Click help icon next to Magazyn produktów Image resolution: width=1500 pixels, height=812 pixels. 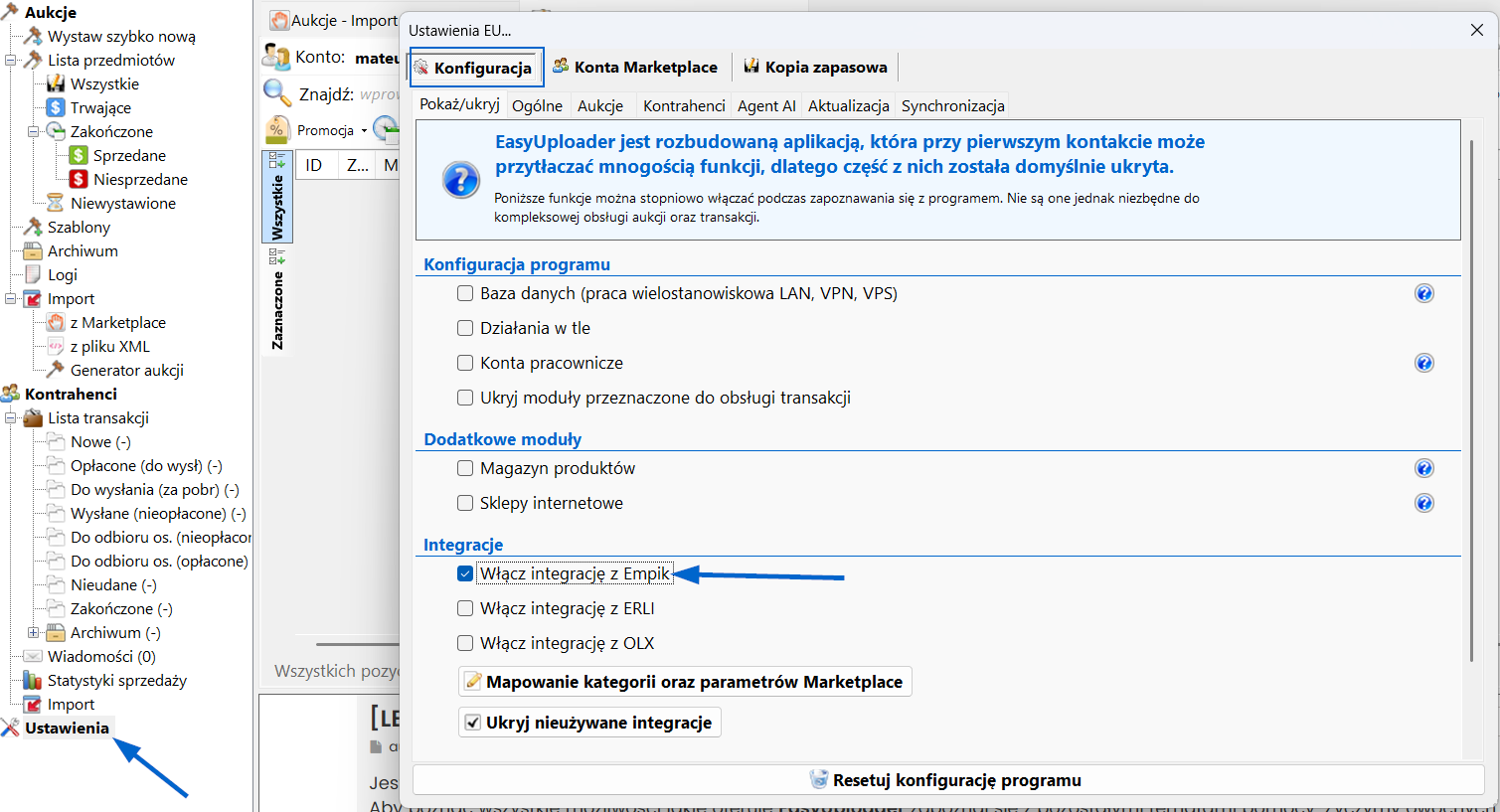[1423, 468]
